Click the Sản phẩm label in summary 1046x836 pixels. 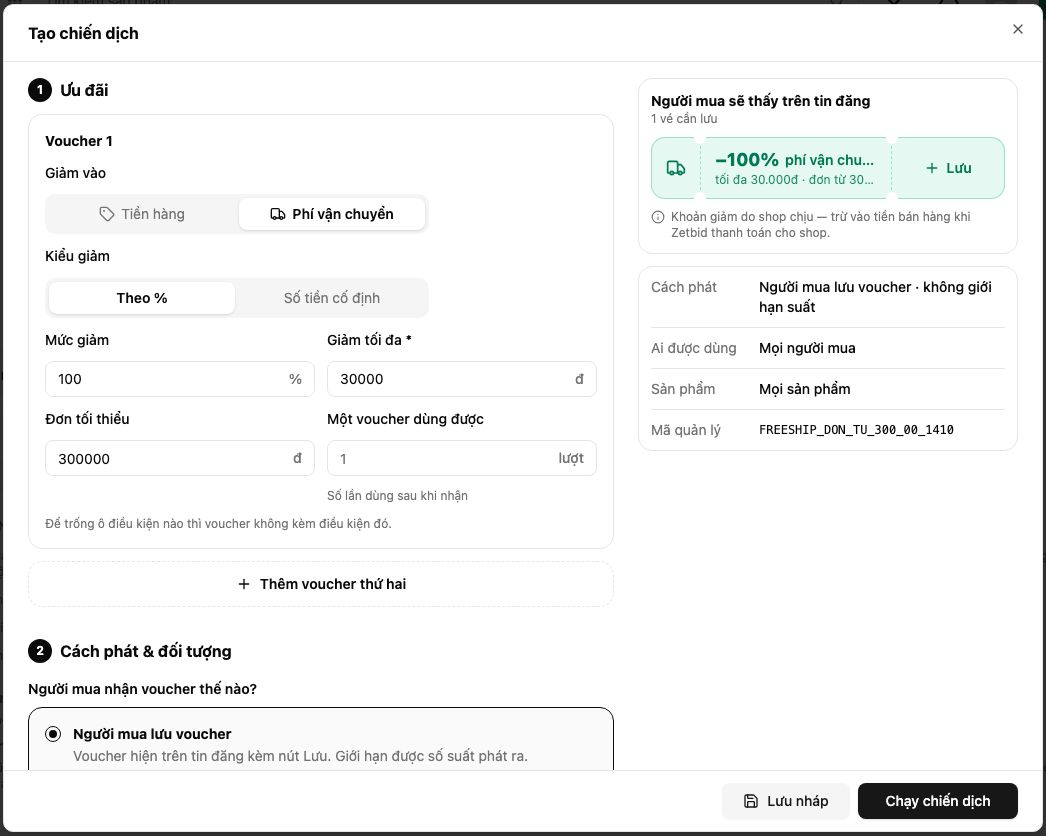[683, 389]
